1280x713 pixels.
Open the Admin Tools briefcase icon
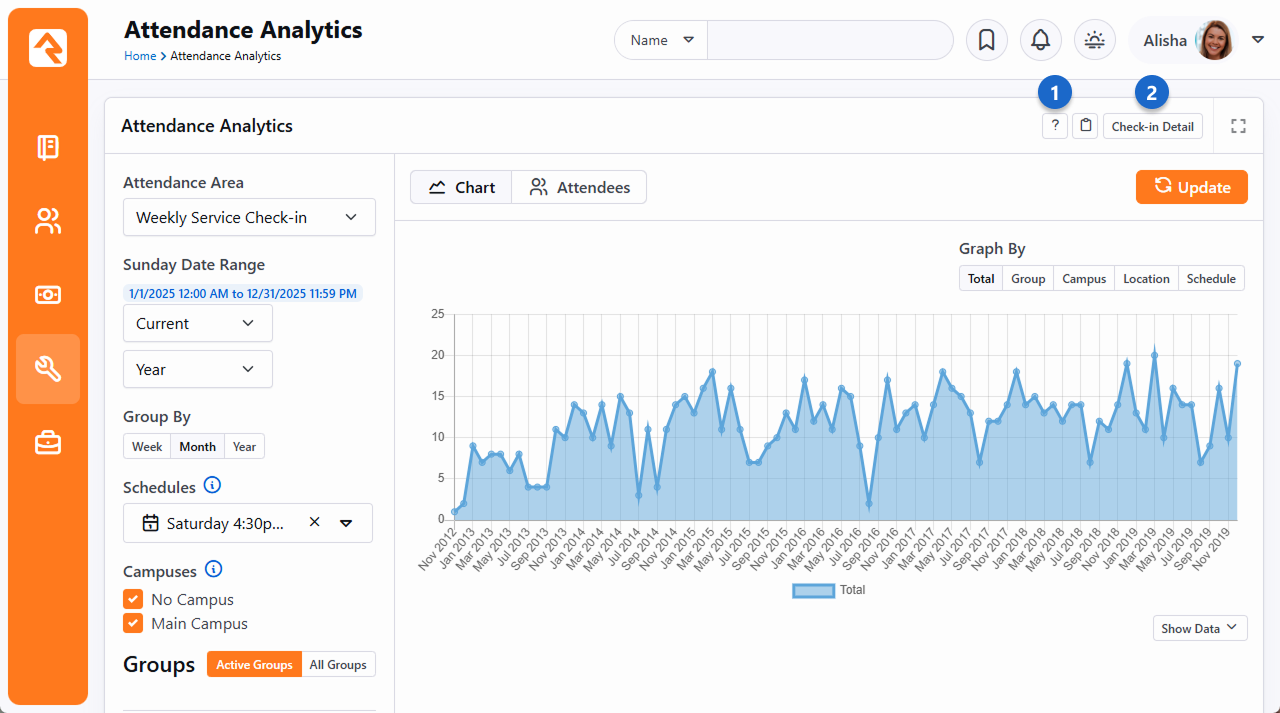48,443
